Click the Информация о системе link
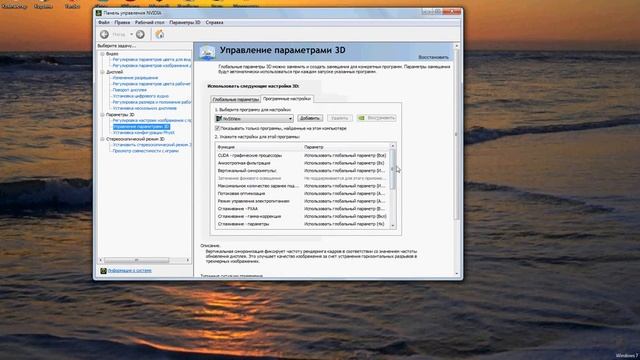Screen dimensions: 640x360 coord(130,271)
